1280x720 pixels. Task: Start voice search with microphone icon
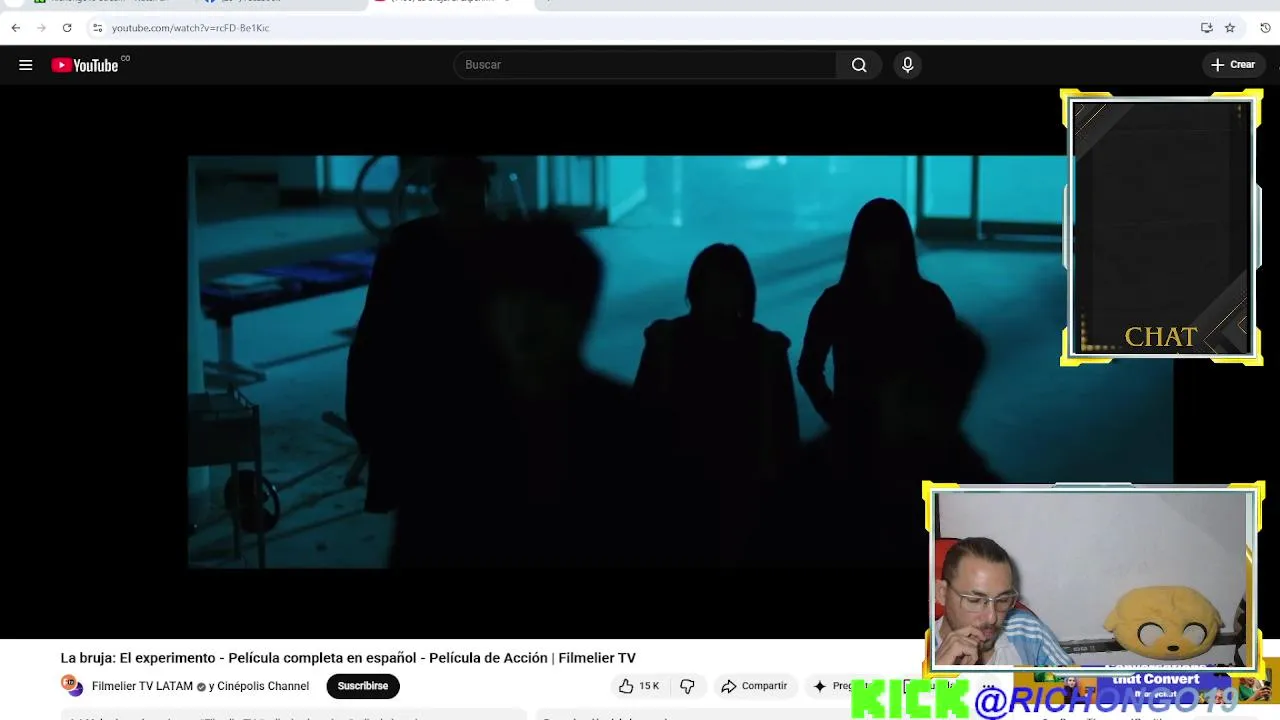point(907,65)
